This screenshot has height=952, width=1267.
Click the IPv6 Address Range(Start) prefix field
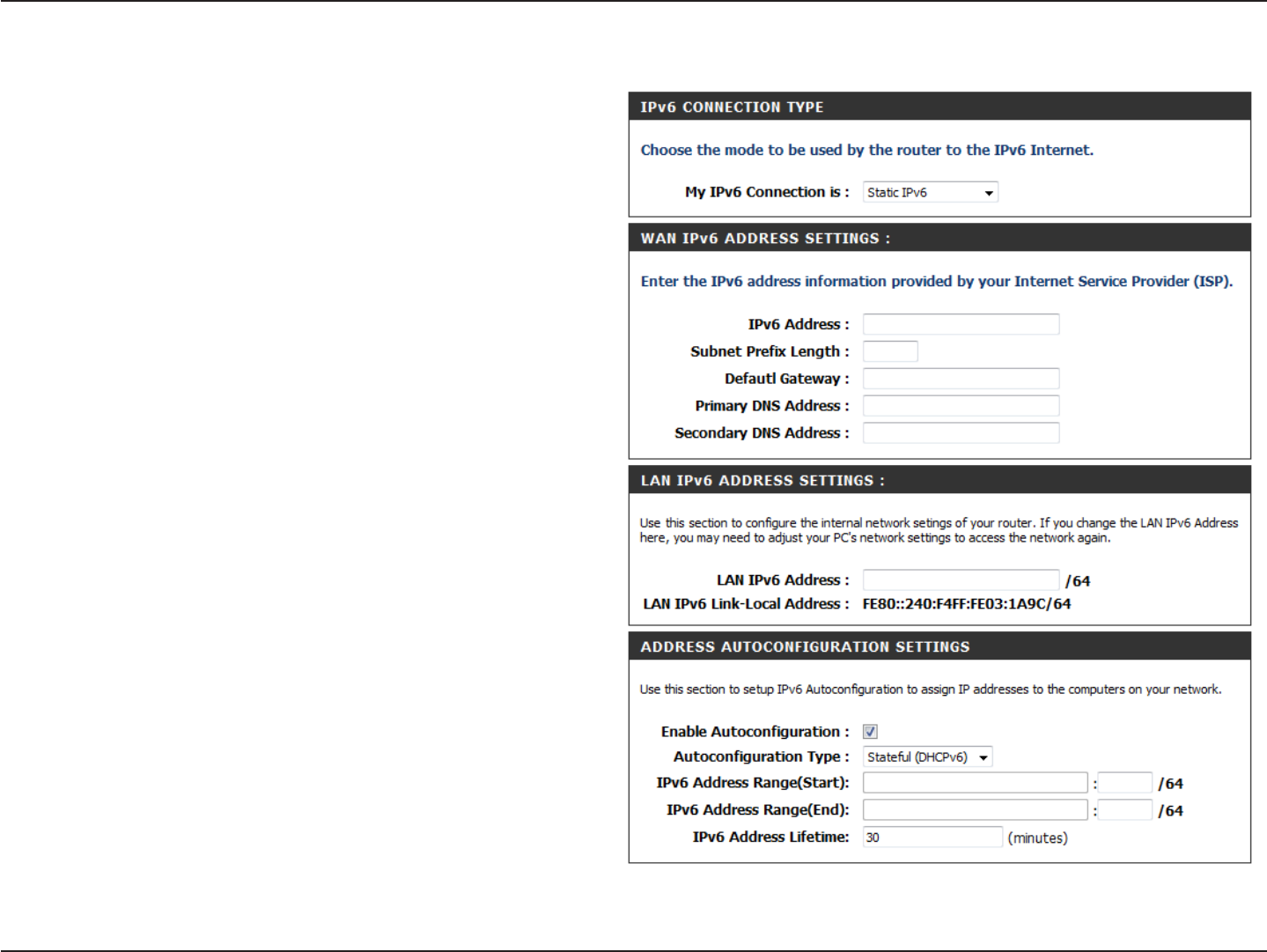pyautogui.click(x=975, y=783)
